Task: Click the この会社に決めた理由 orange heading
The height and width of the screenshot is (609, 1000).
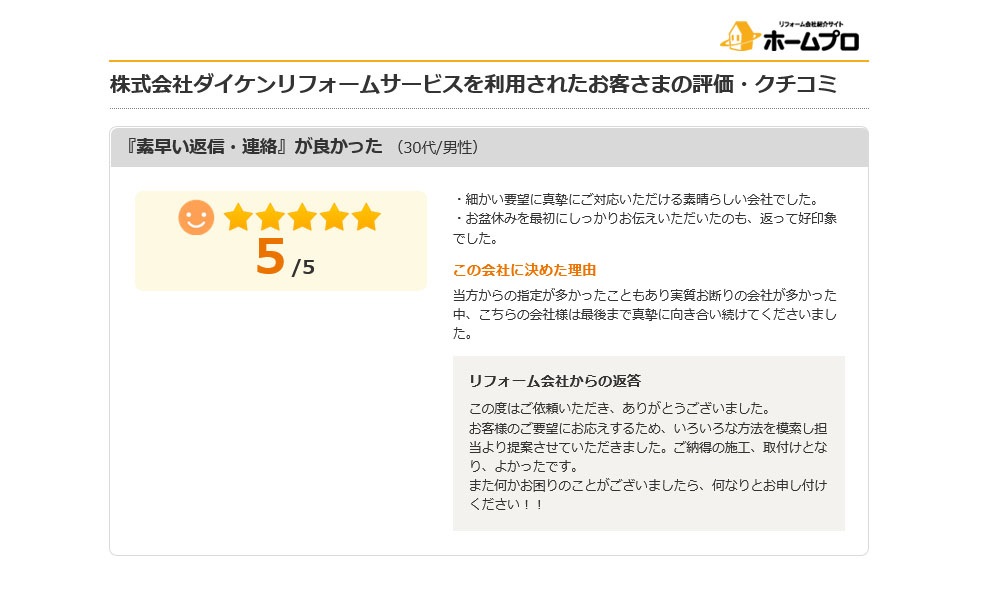Action: click(x=524, y=270)
